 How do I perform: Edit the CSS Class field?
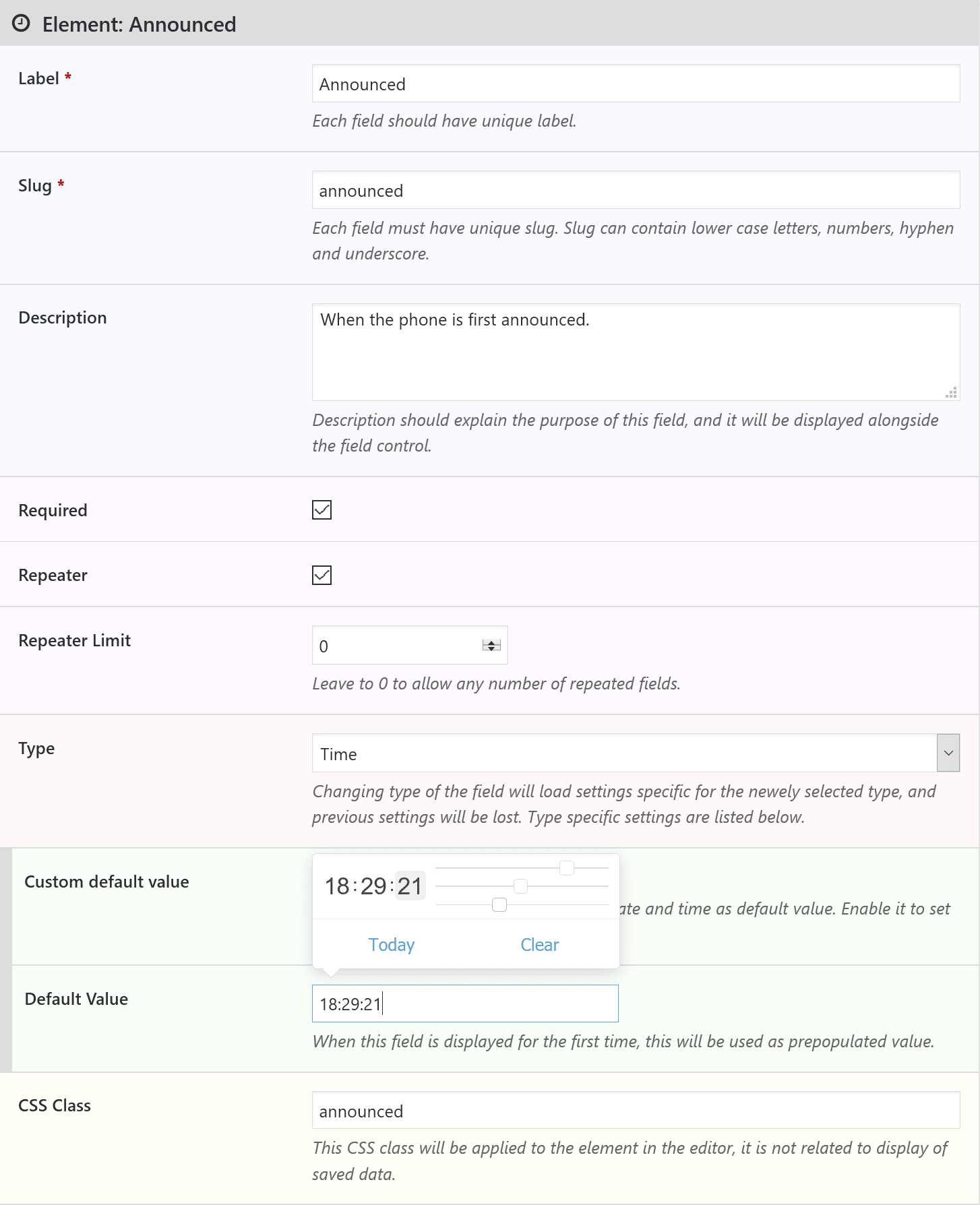(636, 1110)
